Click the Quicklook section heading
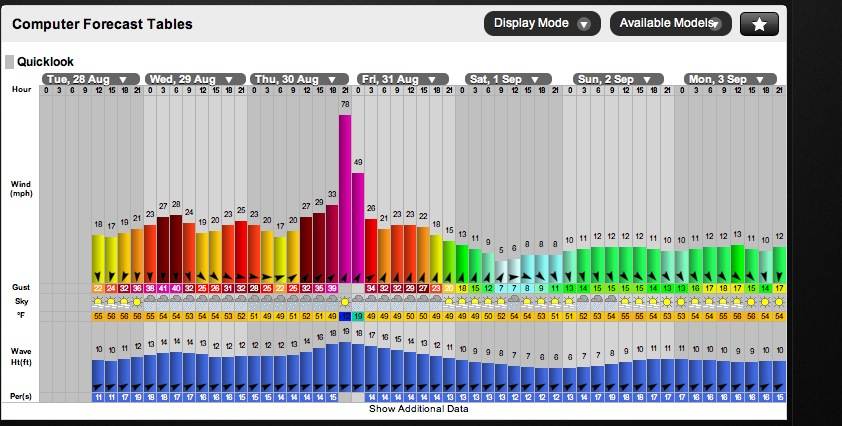 click(x=45, y=62)
